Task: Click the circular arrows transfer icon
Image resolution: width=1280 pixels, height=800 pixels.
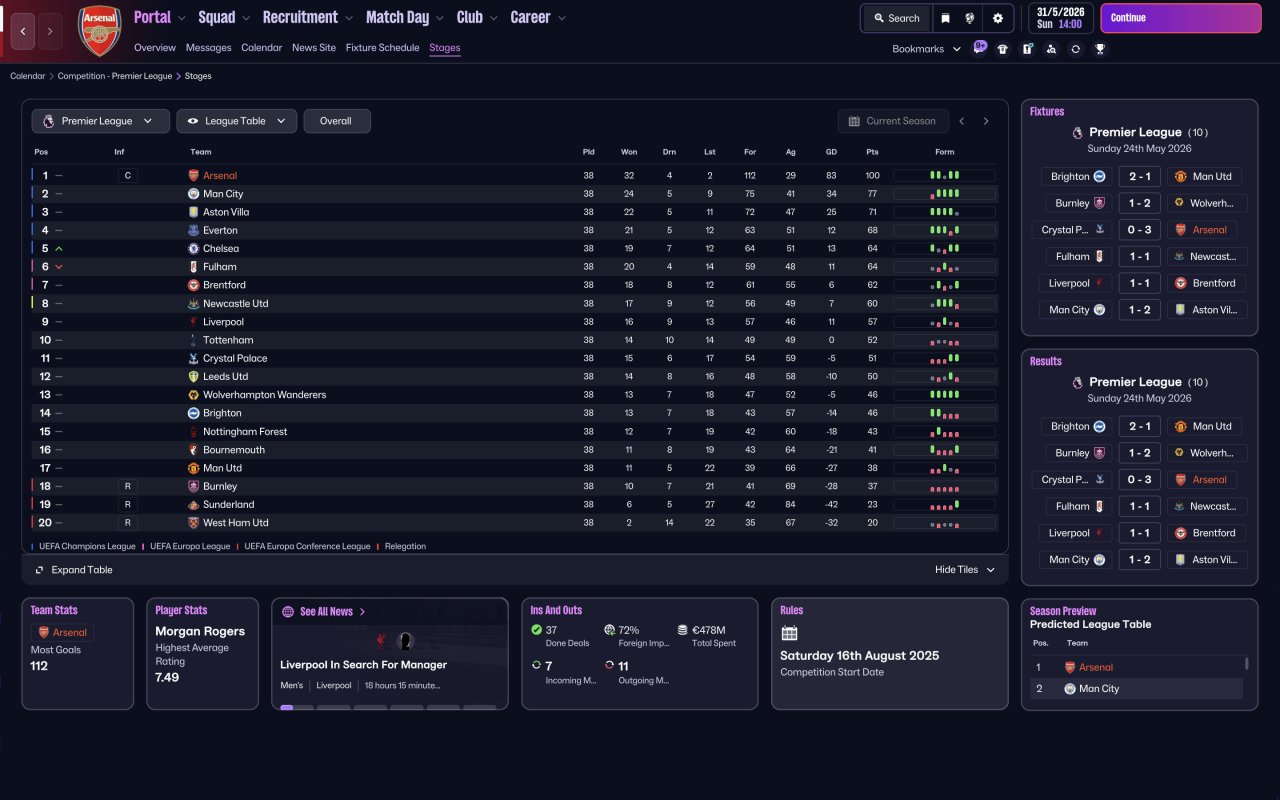Action: tap(1075, 49)
